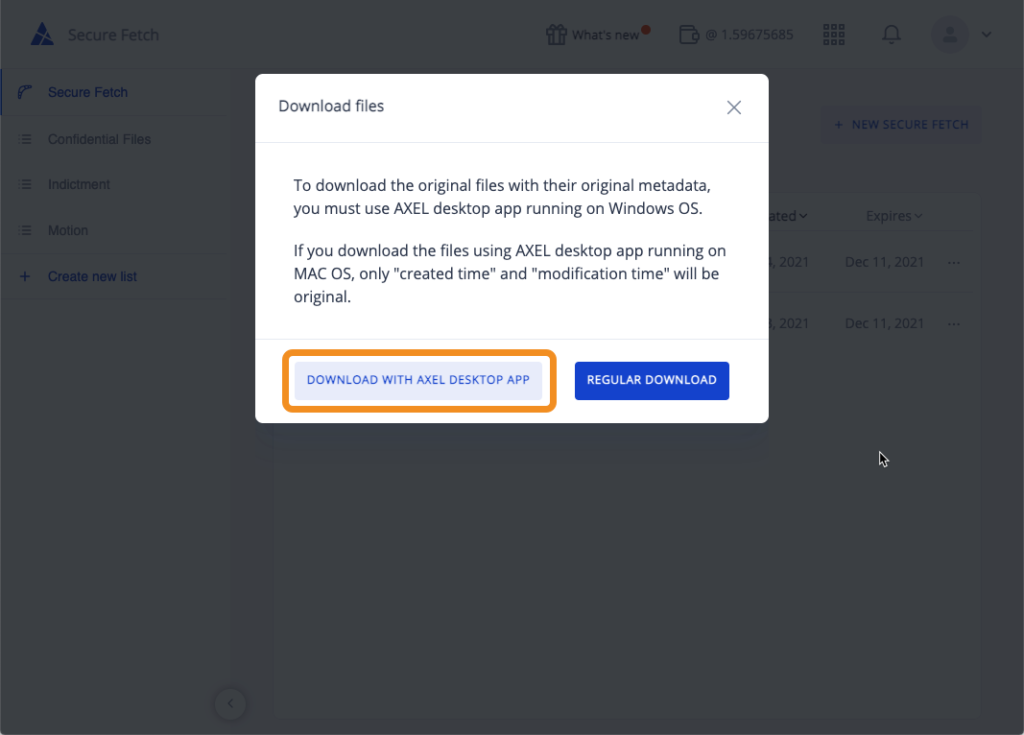The height and width of the screenshot is (735, 1024).
Task: Click the AXEL logo icon
Action: tap(42, 35)
